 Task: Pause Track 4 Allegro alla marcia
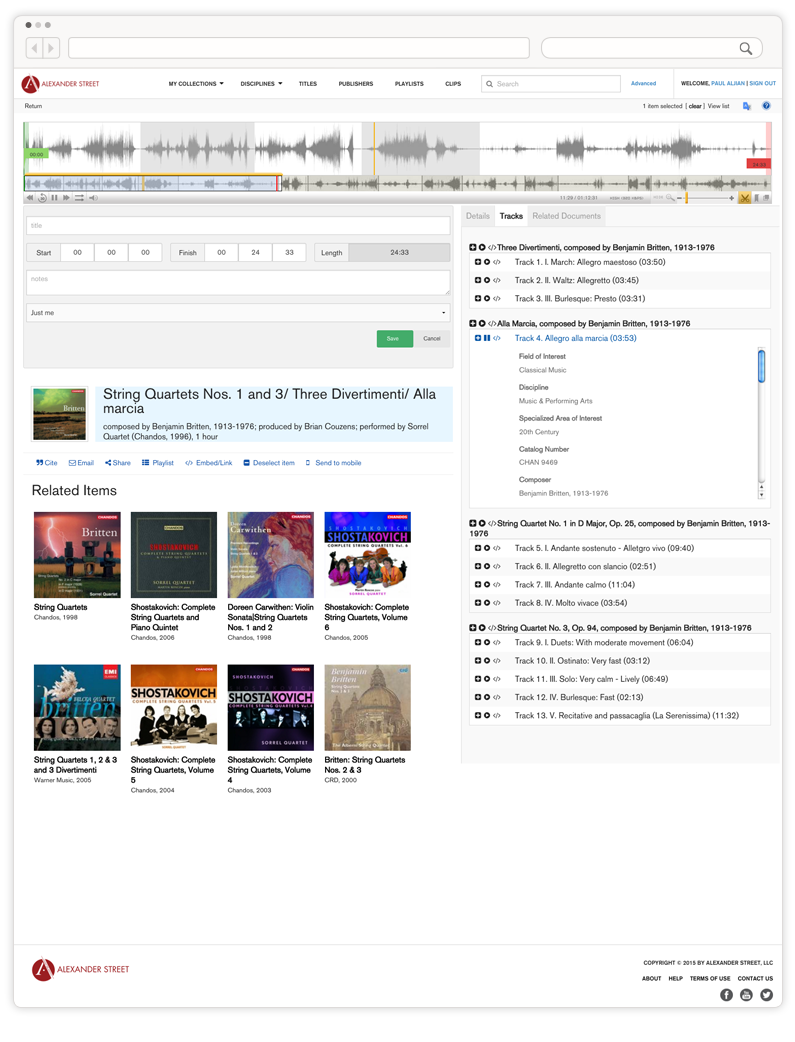(487, 339)
